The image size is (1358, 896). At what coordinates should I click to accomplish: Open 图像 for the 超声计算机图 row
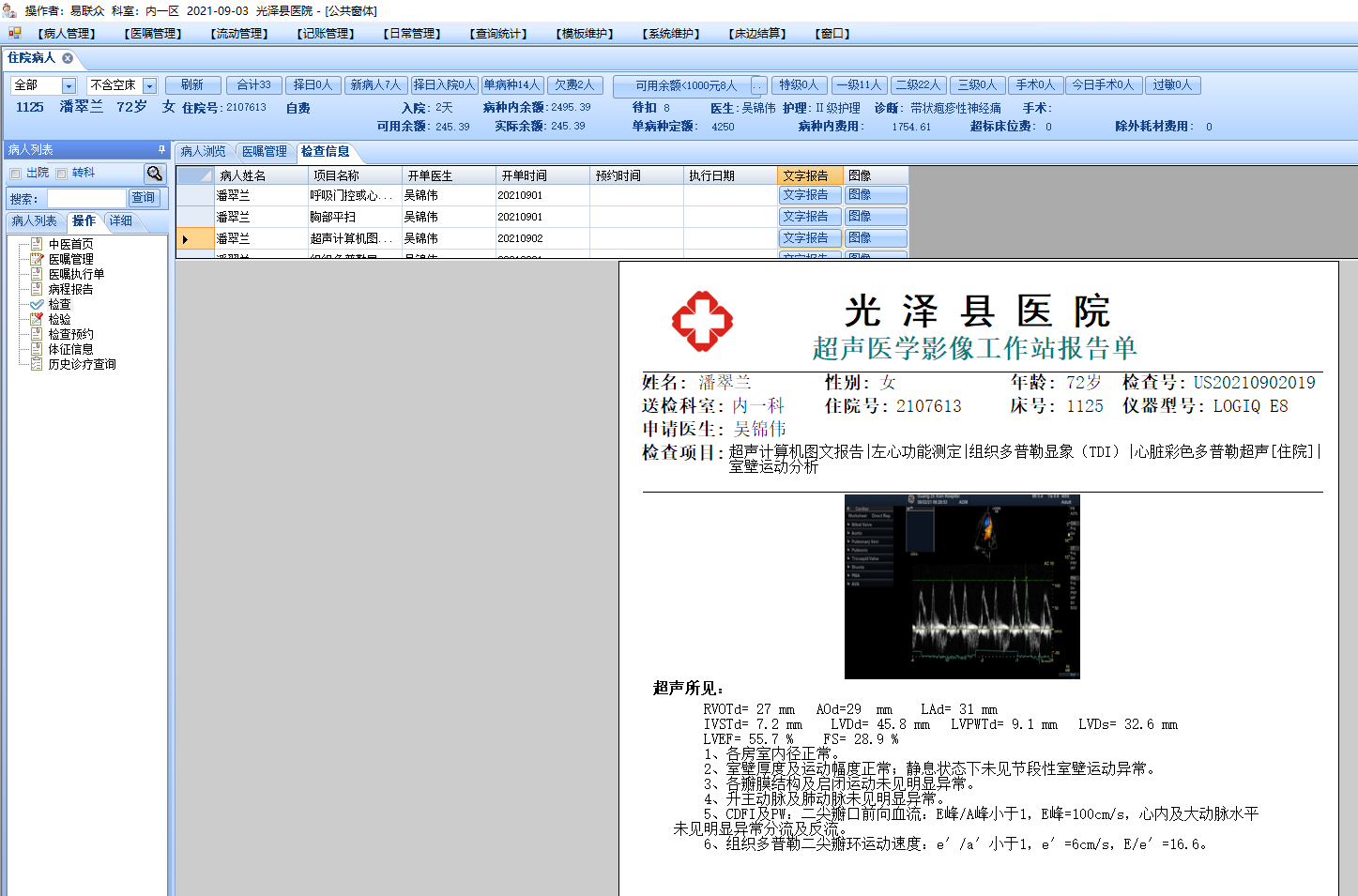[x=876, y=238]
